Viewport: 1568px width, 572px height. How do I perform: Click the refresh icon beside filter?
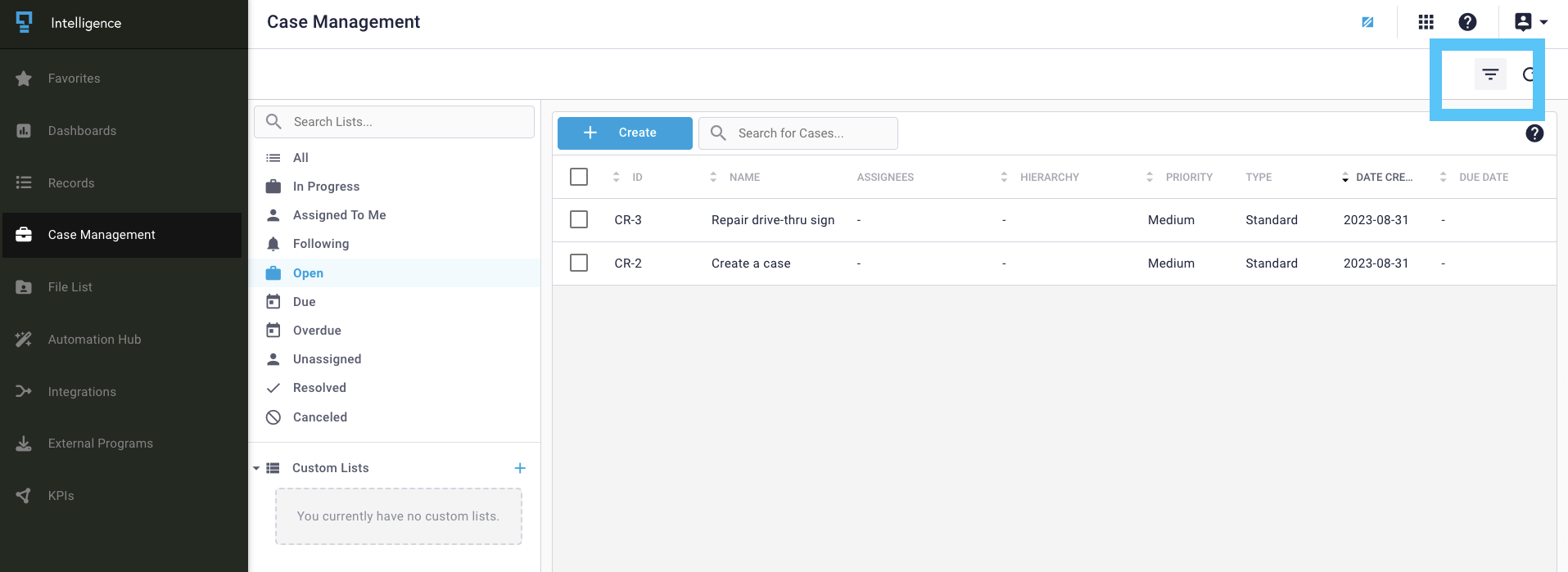click(1529, 74)
